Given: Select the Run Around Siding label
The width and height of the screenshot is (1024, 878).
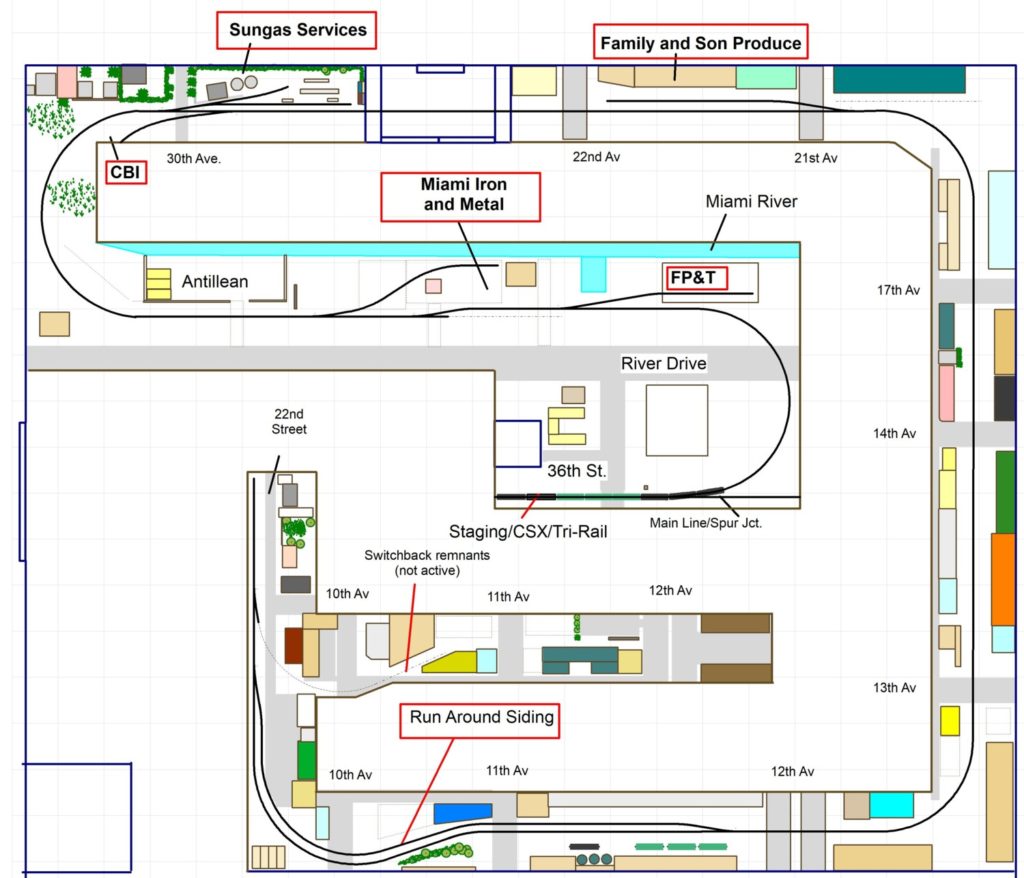Looking at the screenshot, I should coord(480,720).
